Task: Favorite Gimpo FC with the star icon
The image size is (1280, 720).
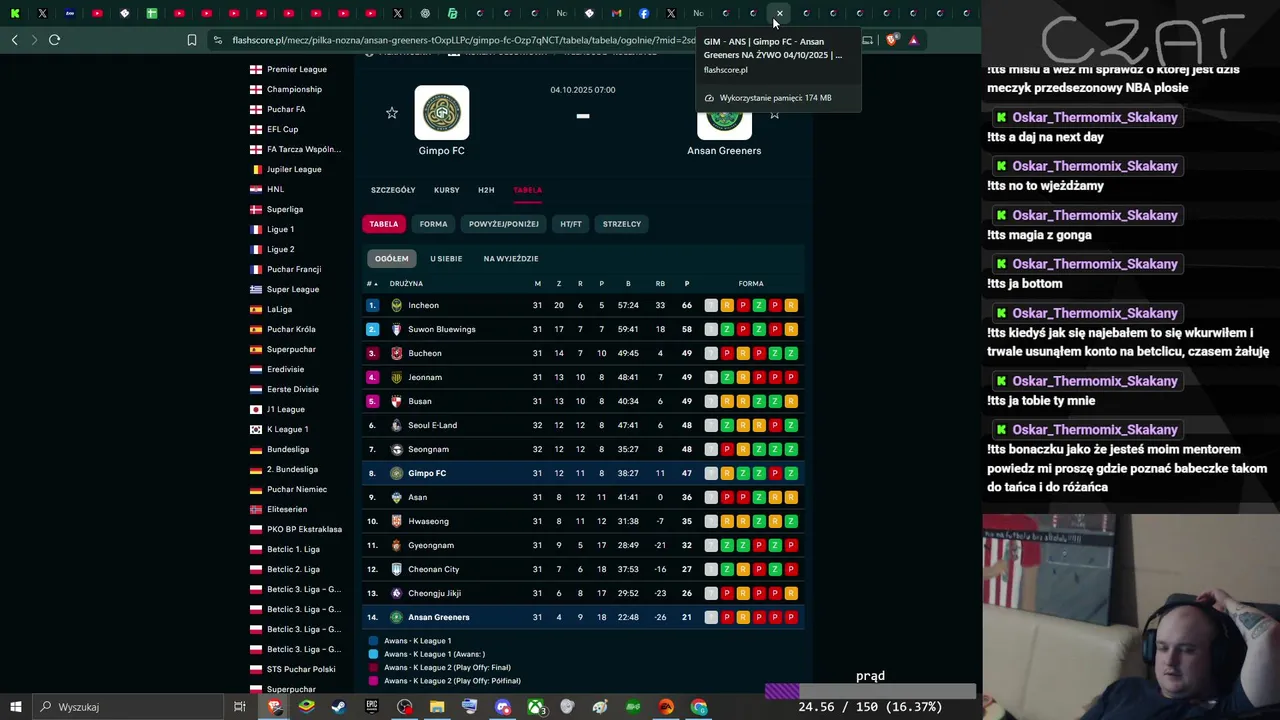Action: (x=392, y=113)
